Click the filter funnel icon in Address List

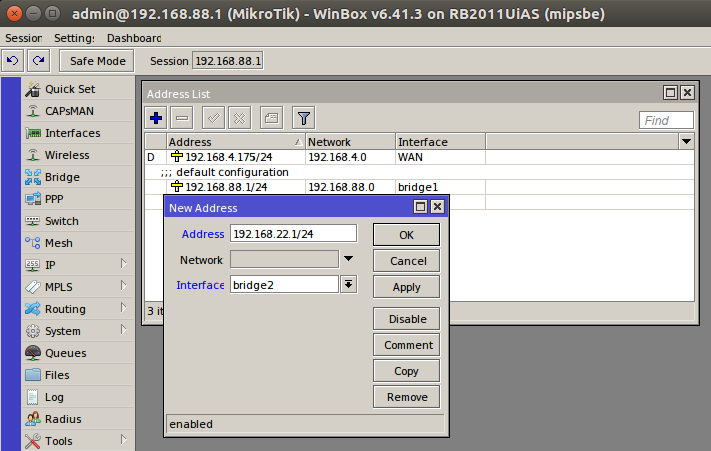pyautogui.click(x=303, y=118)
